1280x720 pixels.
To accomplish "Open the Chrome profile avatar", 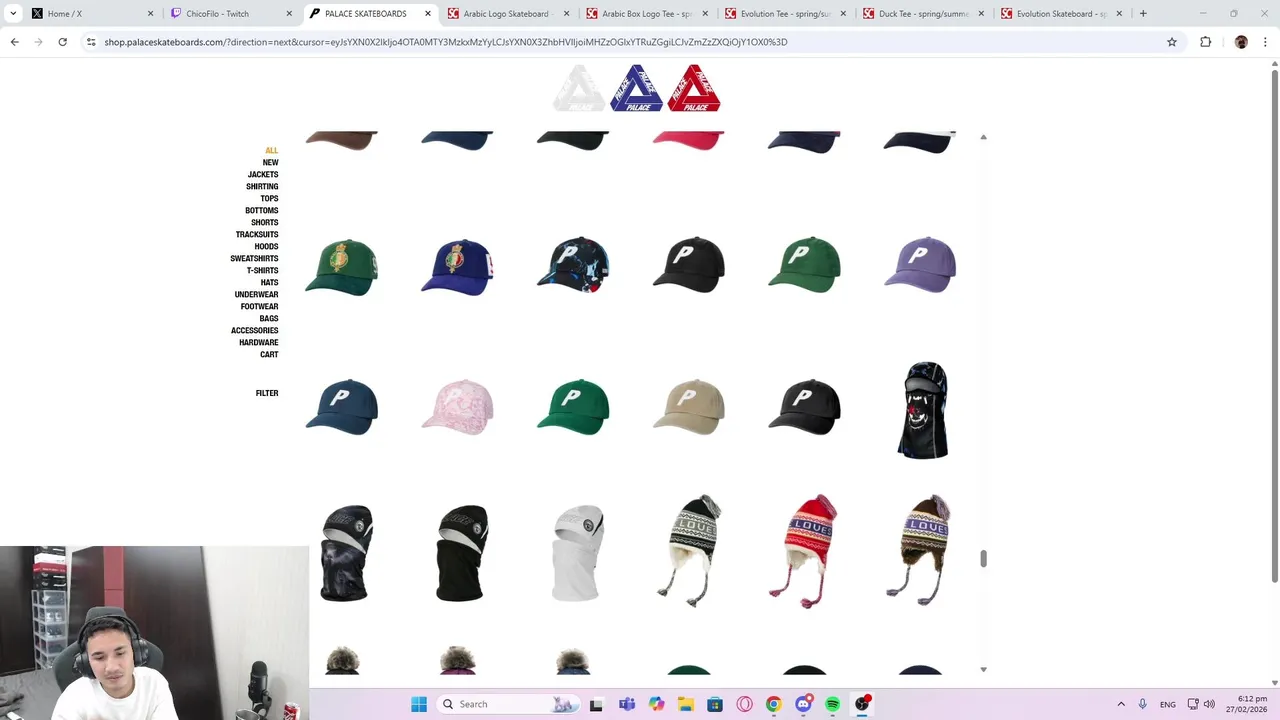I will (x=1241, y=42).
